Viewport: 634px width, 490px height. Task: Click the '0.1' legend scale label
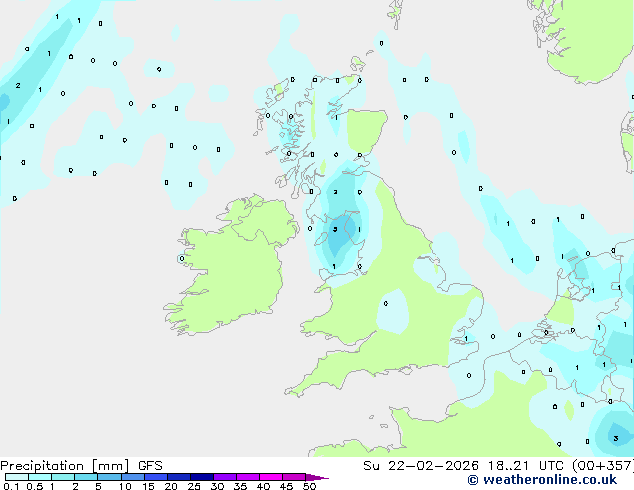pos(11,486)
